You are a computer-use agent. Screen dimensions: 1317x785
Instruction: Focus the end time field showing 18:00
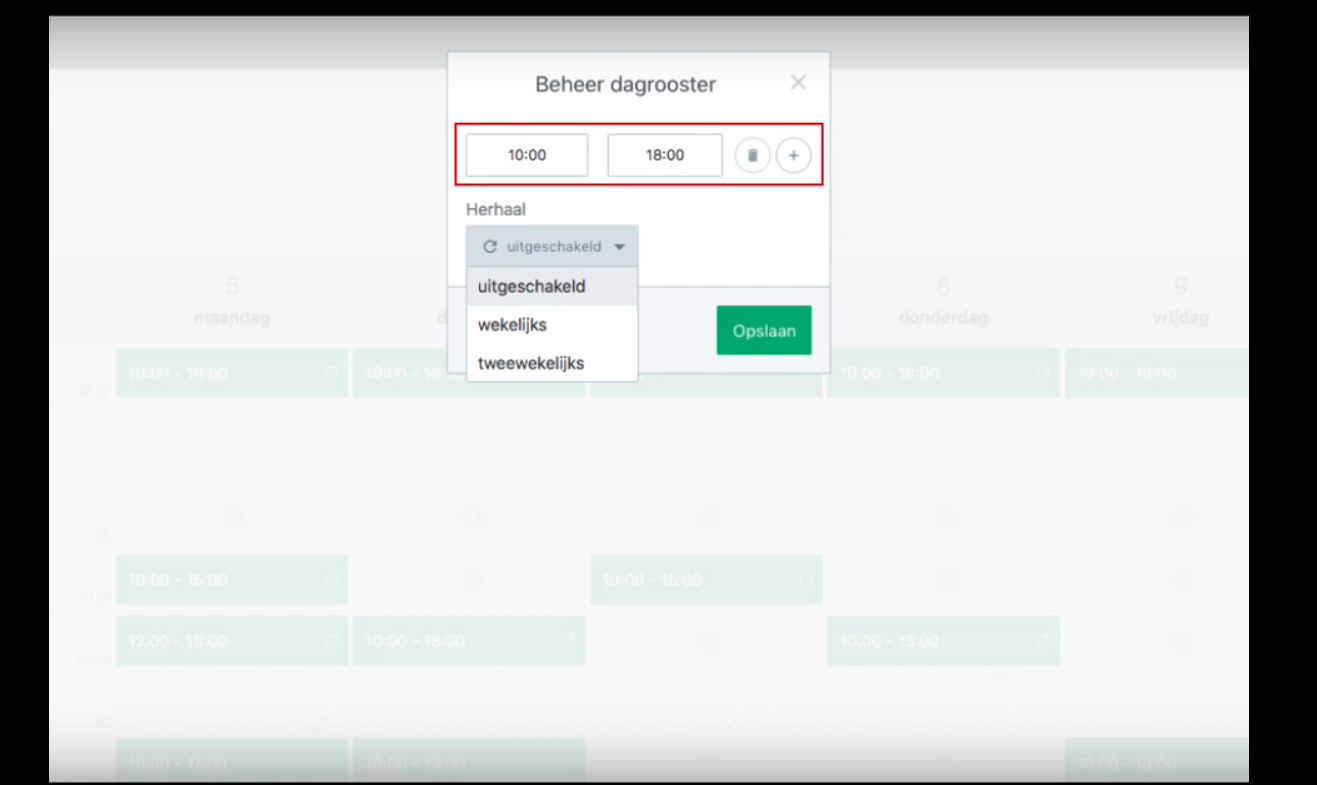point(665,156)
